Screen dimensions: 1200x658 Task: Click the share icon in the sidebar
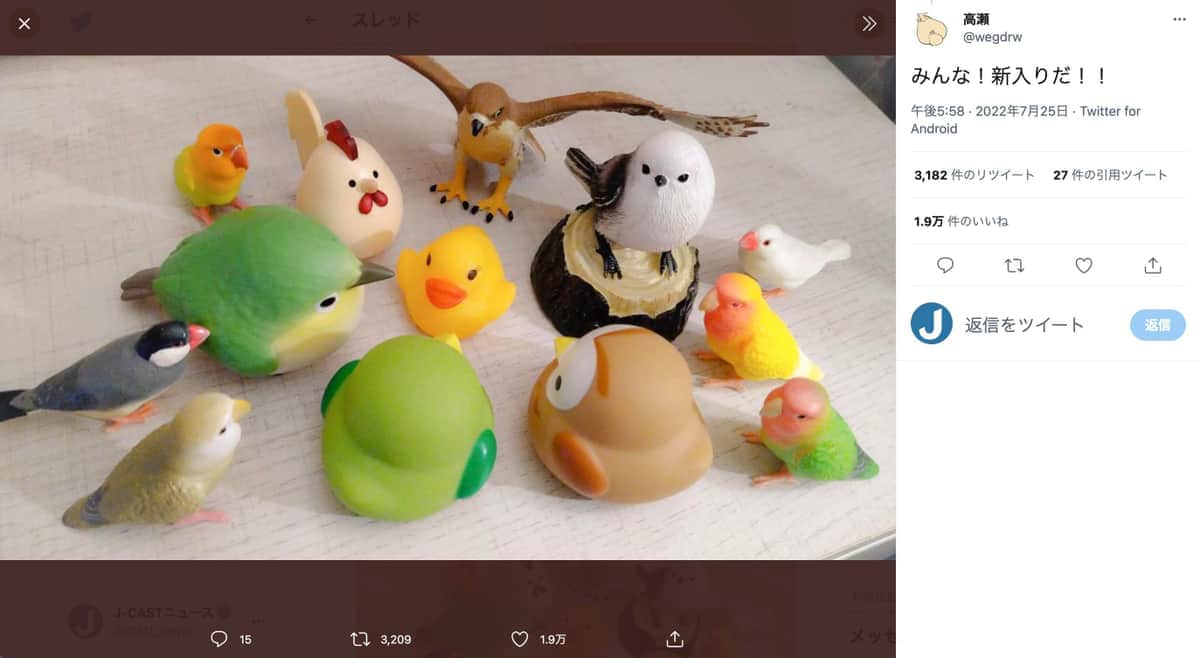1152,265
